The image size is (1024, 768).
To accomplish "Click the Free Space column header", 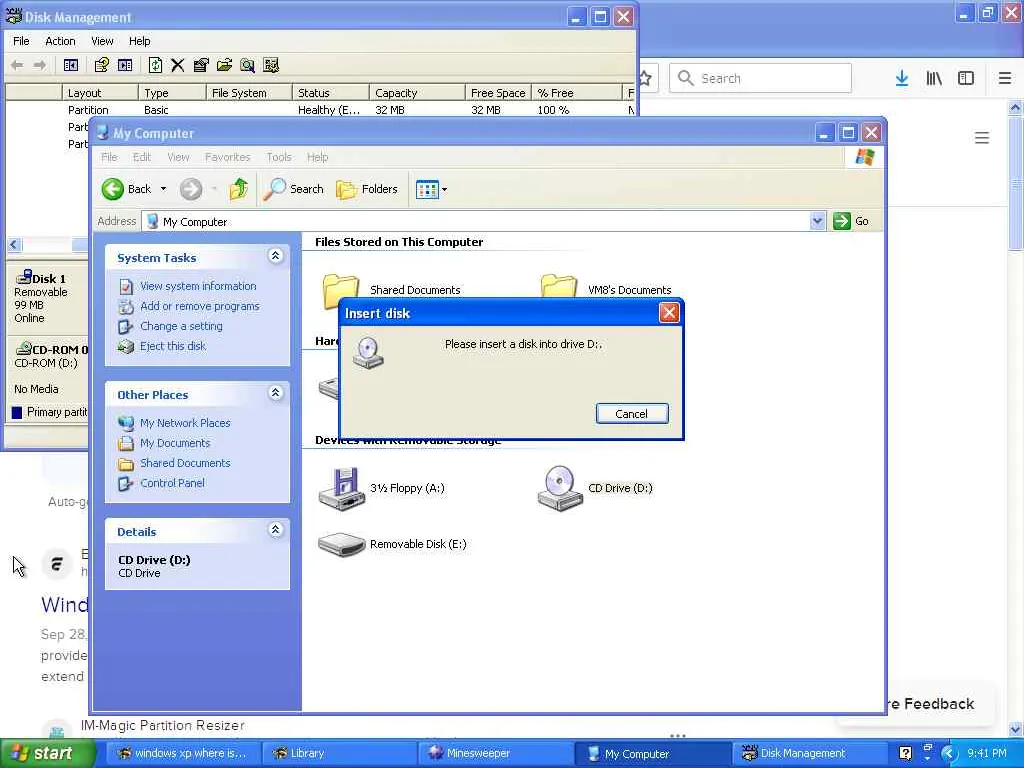I will (x=498, y=93).
